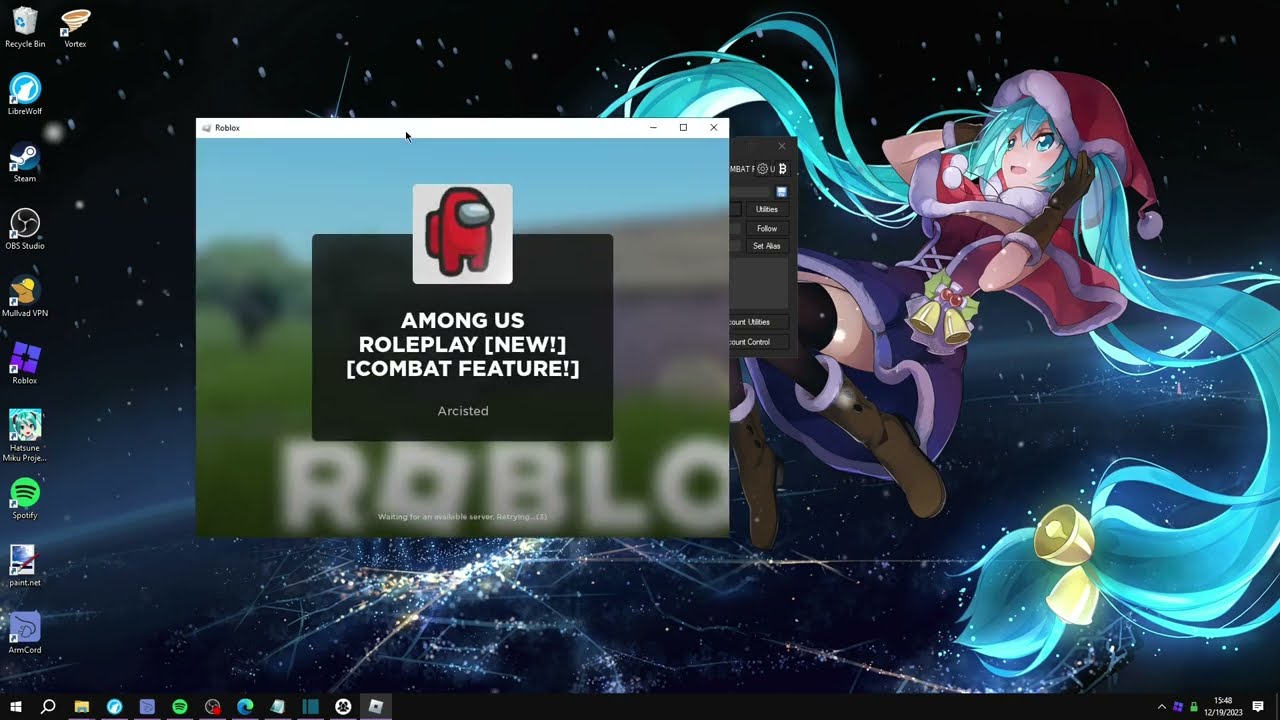1280x720 pixels.
Task: Click the Settings gear in the background tool window
Action: [x=762, y=169]
